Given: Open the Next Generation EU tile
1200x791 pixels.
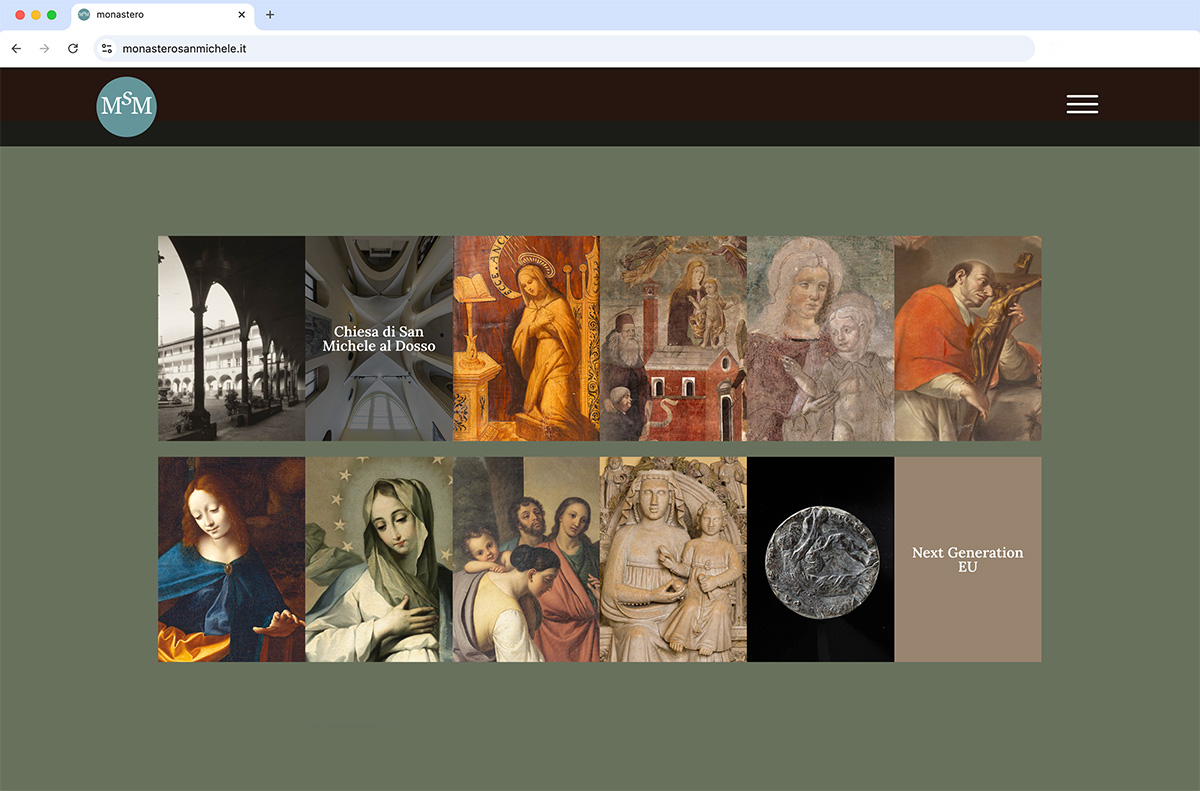Looking at the screenshot, I should tap(968, 559).
